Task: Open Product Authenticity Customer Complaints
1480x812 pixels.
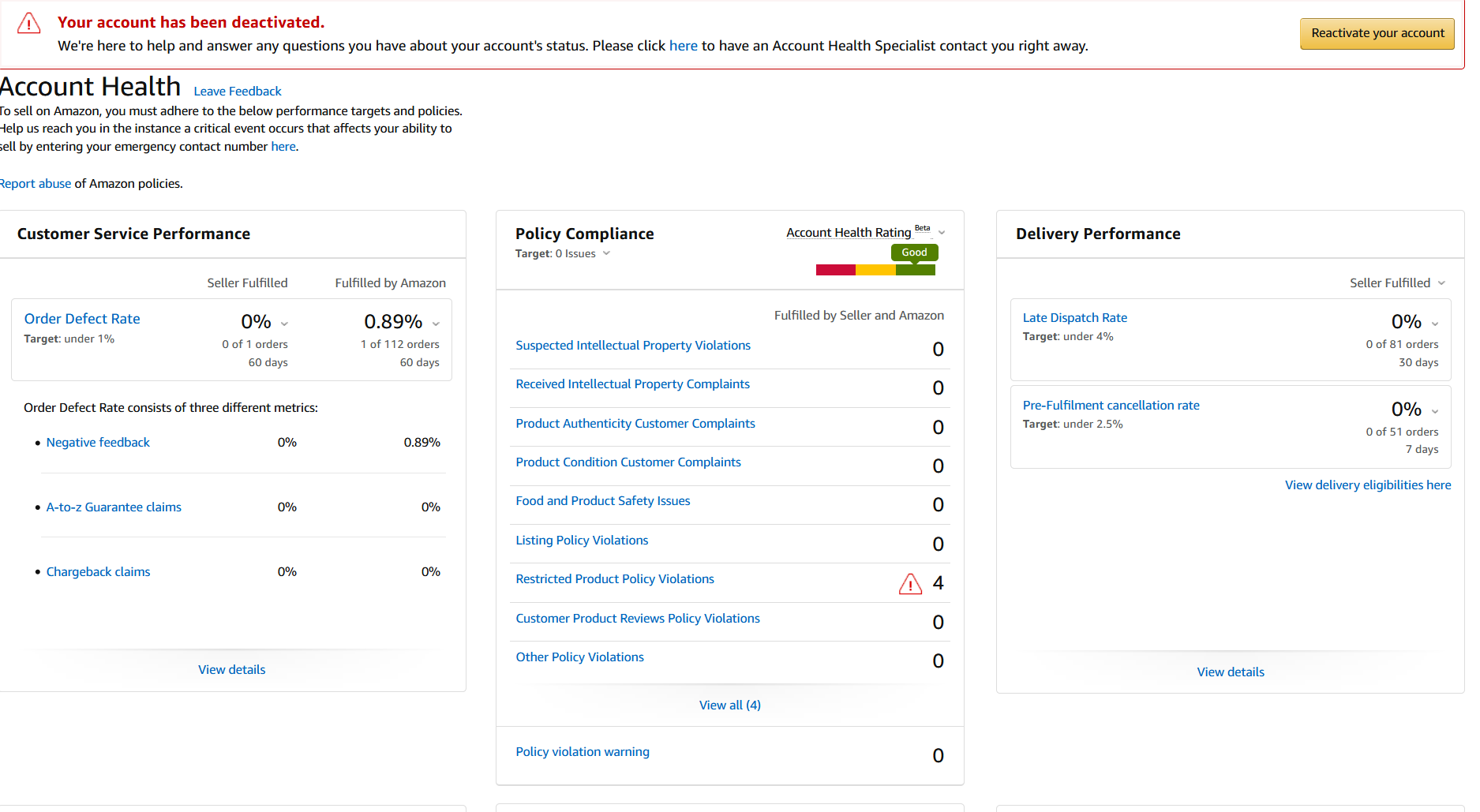Action: click(x=635, y=424)
